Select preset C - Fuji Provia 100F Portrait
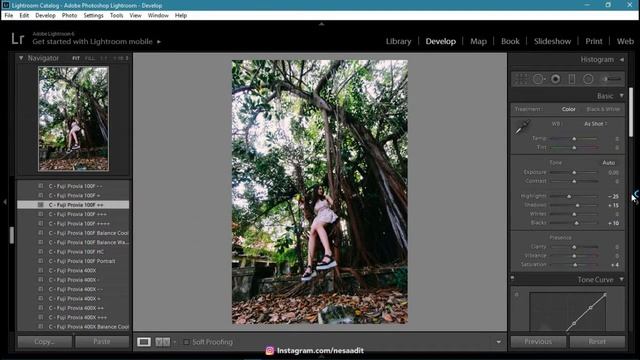This screenshot has height=360, width=640. [82, 261]
